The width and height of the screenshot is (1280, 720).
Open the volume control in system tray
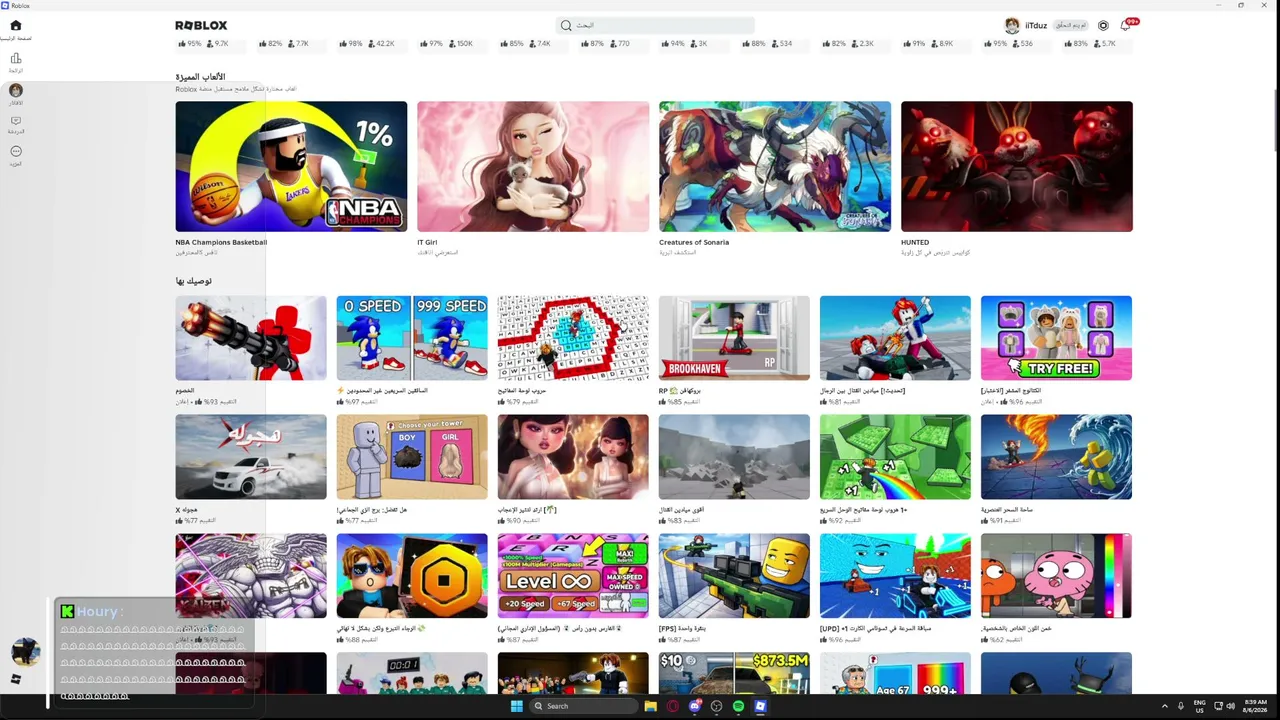point(1230,706)
